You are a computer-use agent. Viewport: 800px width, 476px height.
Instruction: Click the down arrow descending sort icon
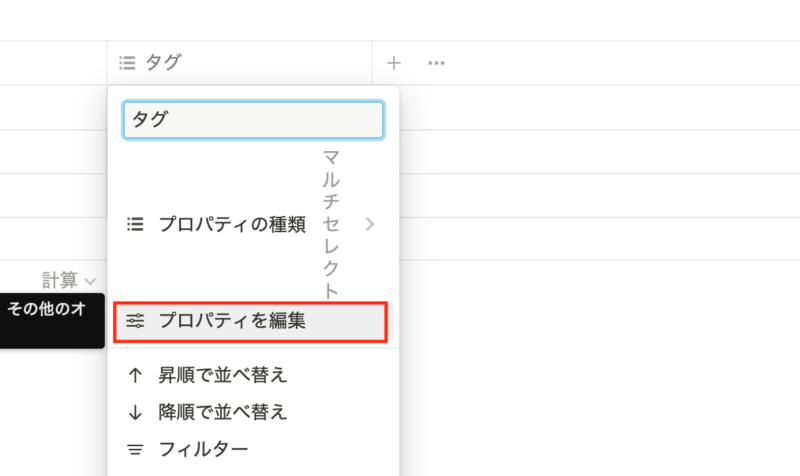tap(135, 412)
